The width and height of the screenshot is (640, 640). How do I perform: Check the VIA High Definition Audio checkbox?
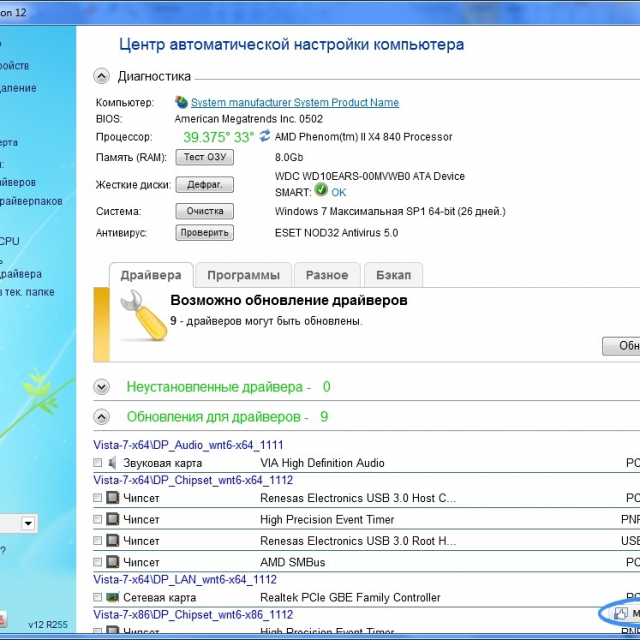(x=97, y=463)
